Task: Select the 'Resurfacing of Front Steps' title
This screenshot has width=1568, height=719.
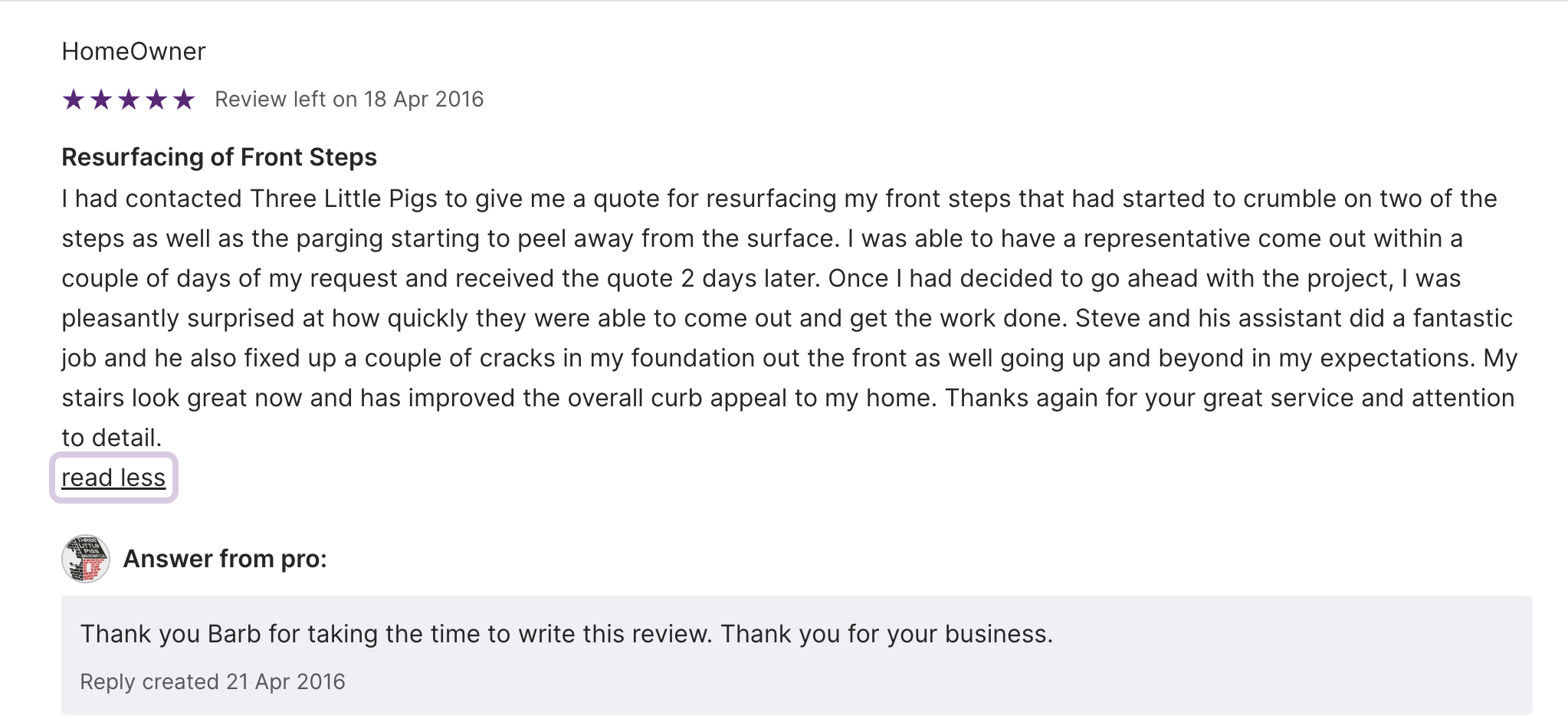Action: (219, 157)
